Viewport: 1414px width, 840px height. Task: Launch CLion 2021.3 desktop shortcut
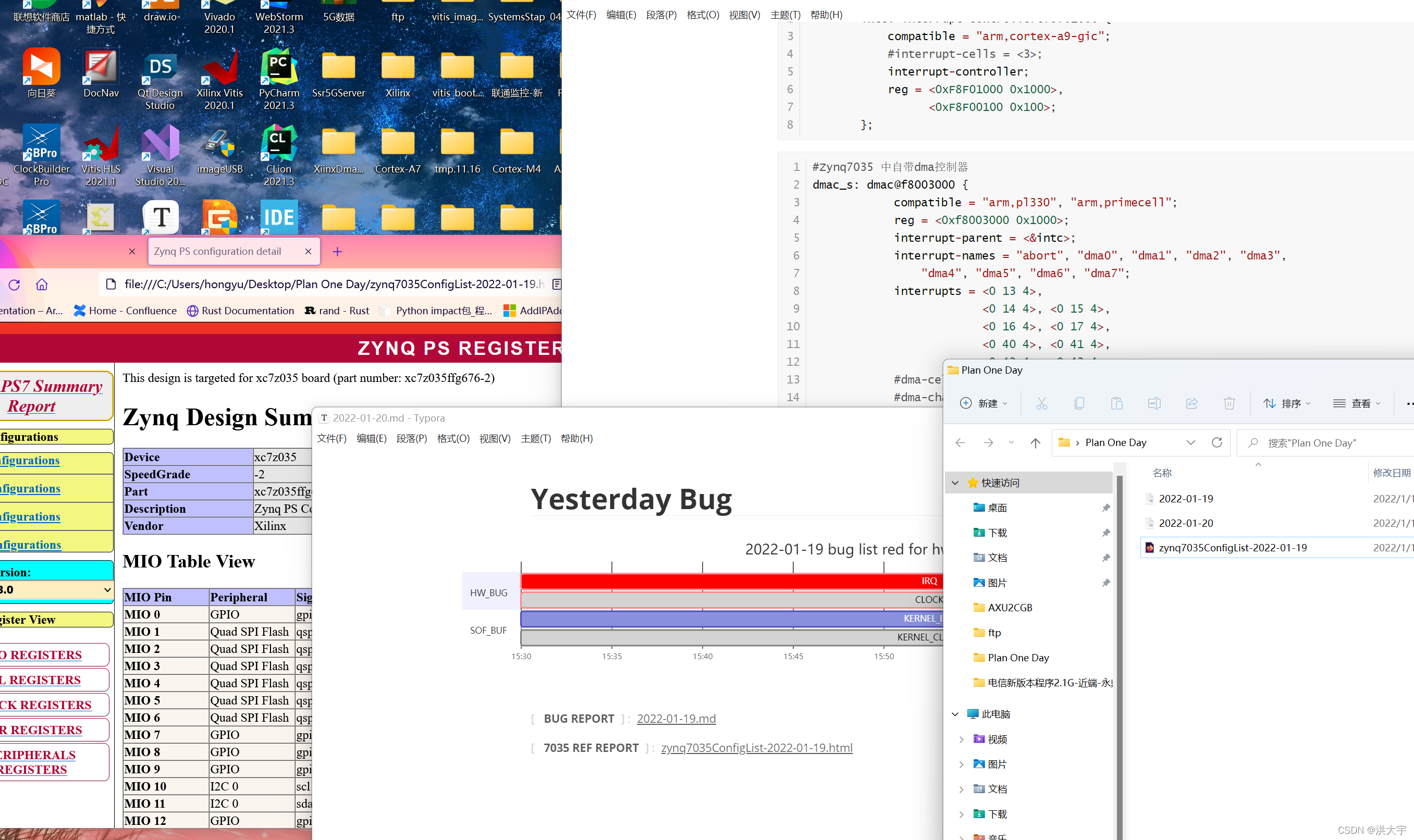pyautogui.click(x=279, y=156)
